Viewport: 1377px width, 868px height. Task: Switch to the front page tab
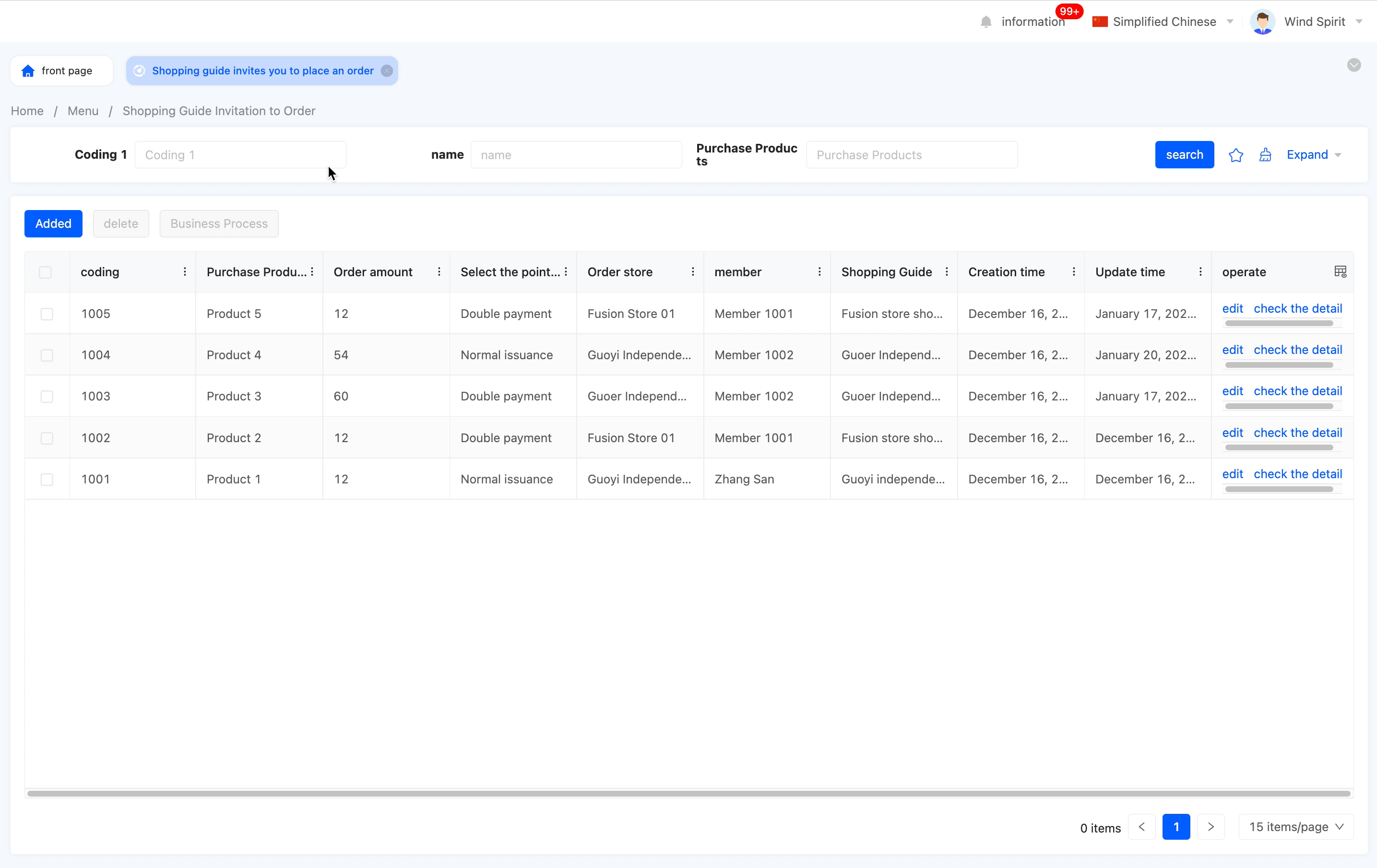coord(61,71)
